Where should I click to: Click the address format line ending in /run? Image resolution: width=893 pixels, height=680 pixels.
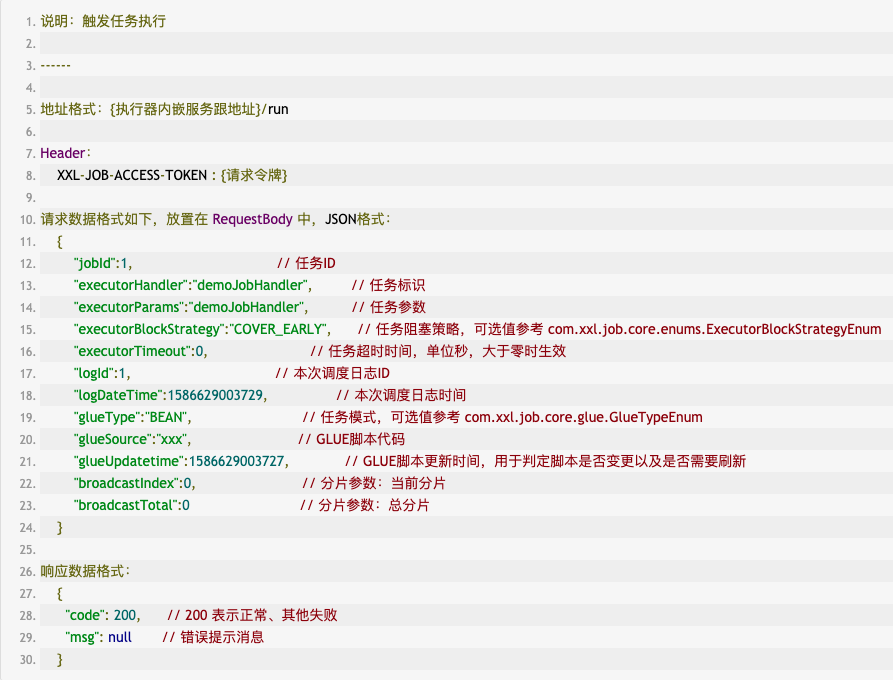[x=164, y=109]
